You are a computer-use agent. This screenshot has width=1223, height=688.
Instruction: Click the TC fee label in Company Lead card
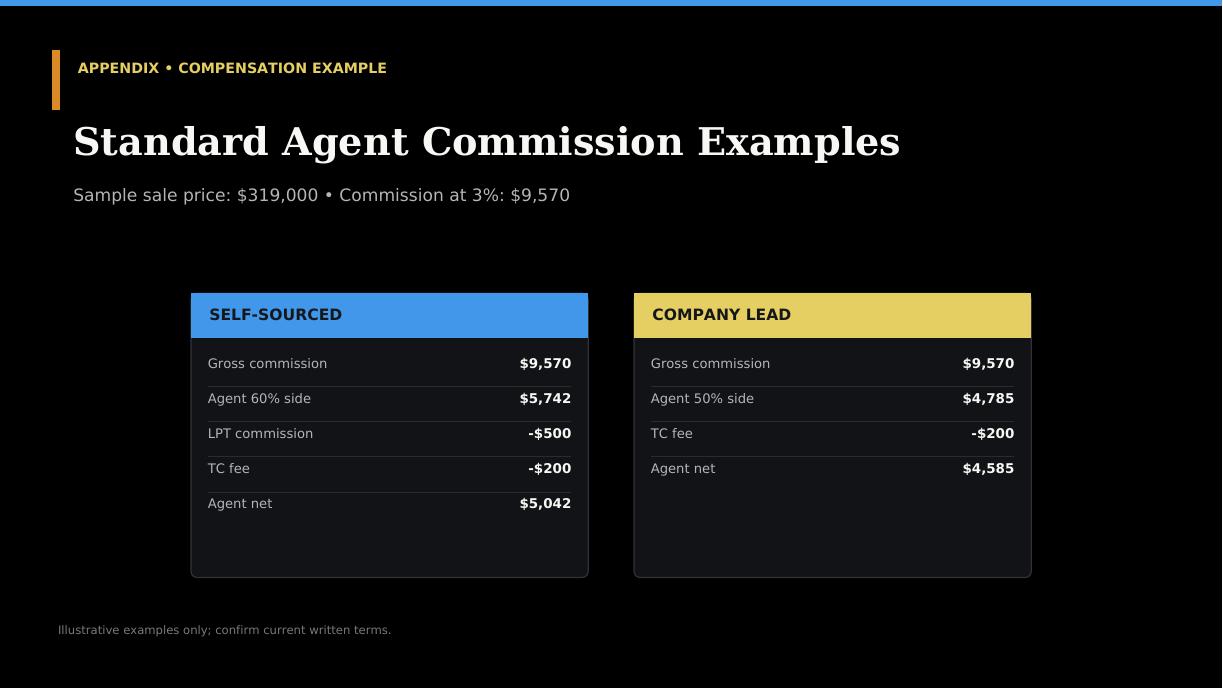coord(672,434)
